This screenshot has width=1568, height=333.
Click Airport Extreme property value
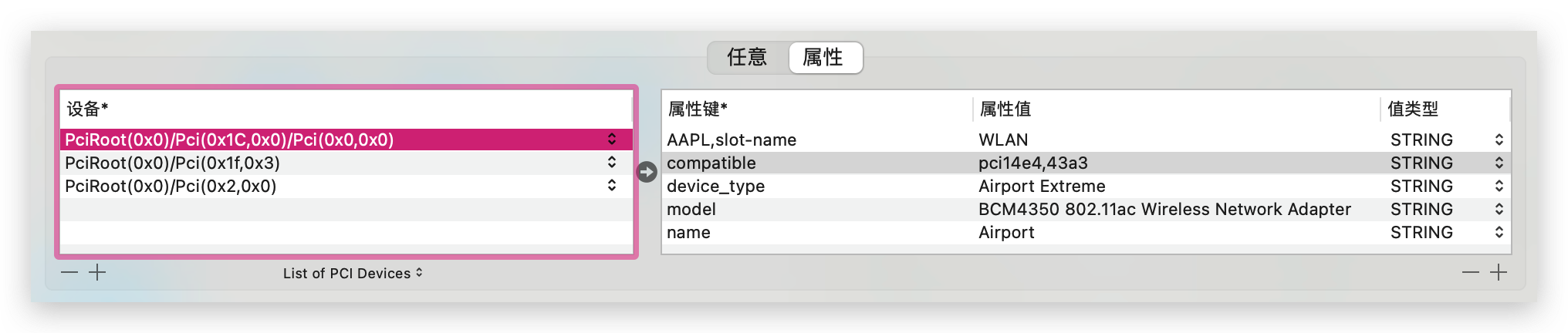[x=1042, y=186]
